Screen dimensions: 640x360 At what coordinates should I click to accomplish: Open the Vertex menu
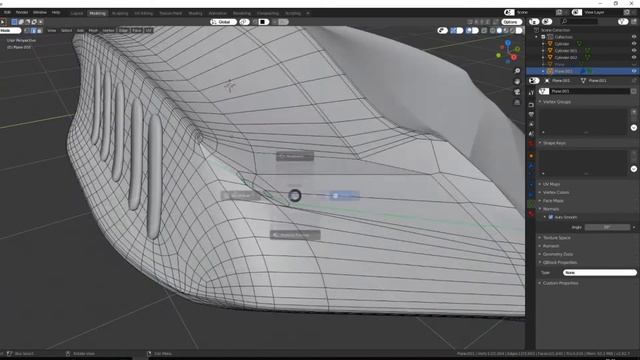[108, 31]
